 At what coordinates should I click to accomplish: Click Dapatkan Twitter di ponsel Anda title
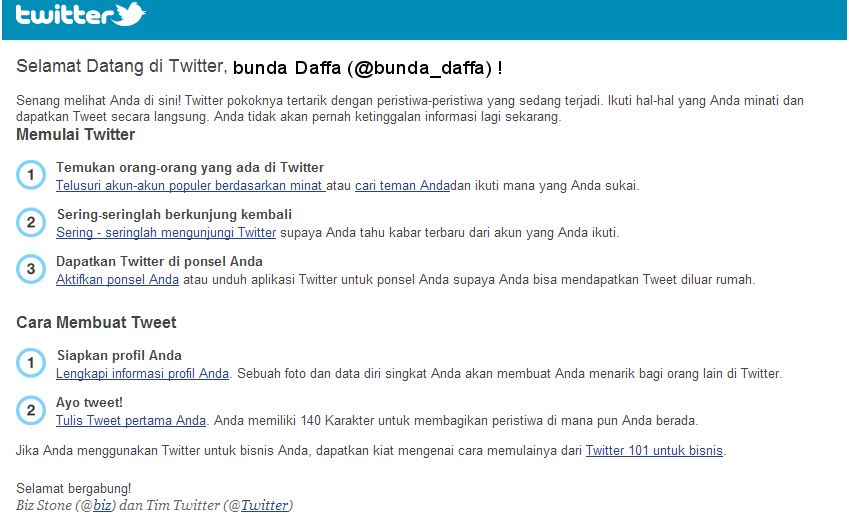click(x=159, y=262)
